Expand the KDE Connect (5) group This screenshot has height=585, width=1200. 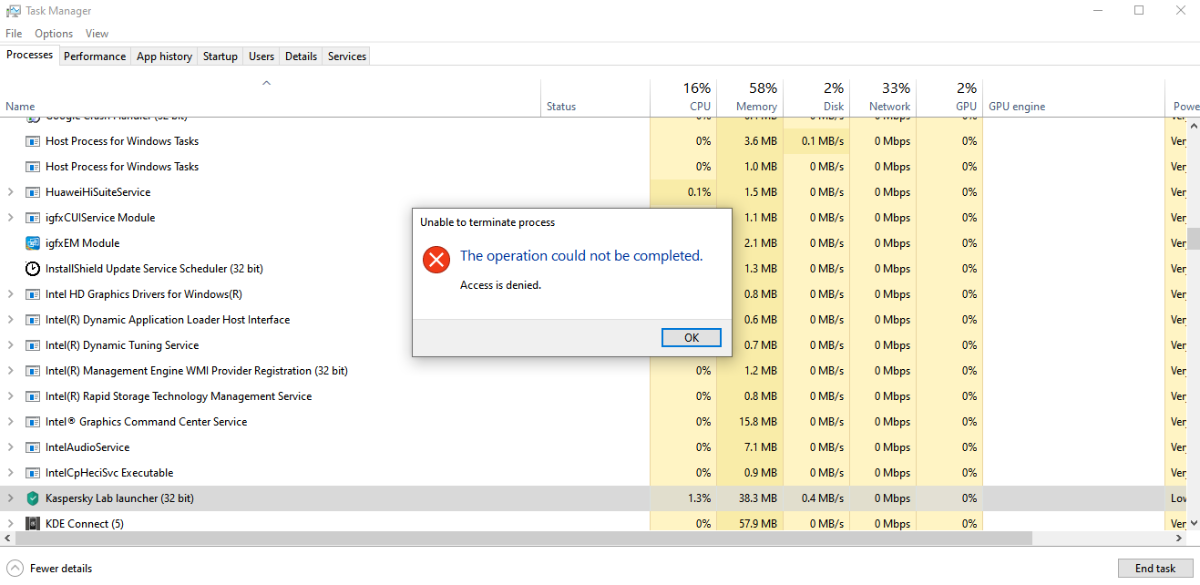[x=10, y=524]
